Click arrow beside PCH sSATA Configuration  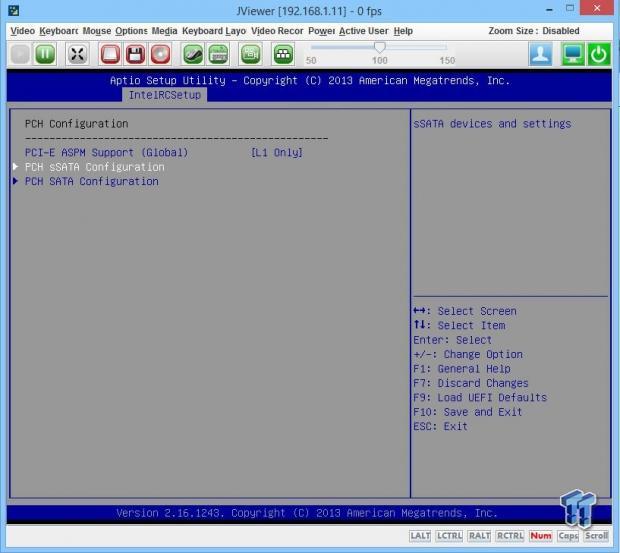[15, 167]
